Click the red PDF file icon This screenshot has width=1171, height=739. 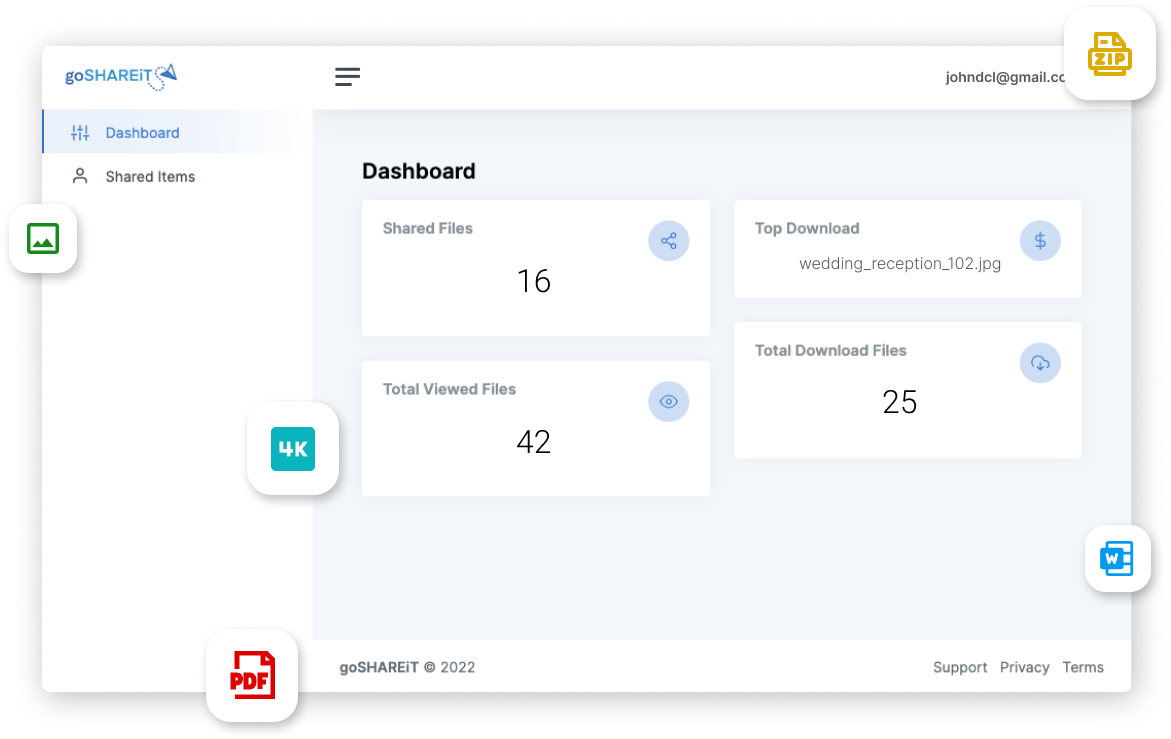point(252,675)
